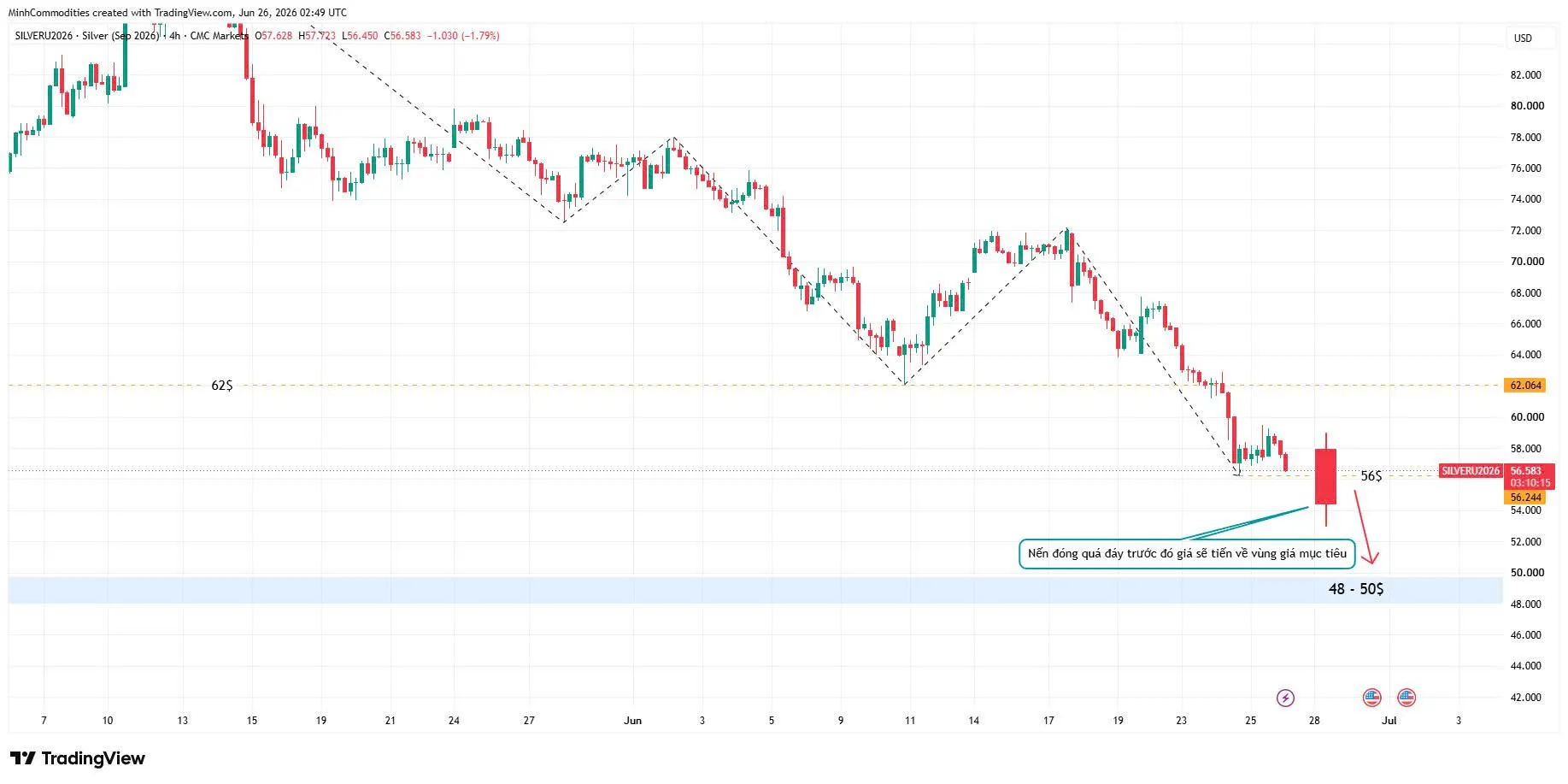This screenshot has width=1568, height=784.
Task: Click the 62$ horizontal line label
Action: tap(222, 386)
